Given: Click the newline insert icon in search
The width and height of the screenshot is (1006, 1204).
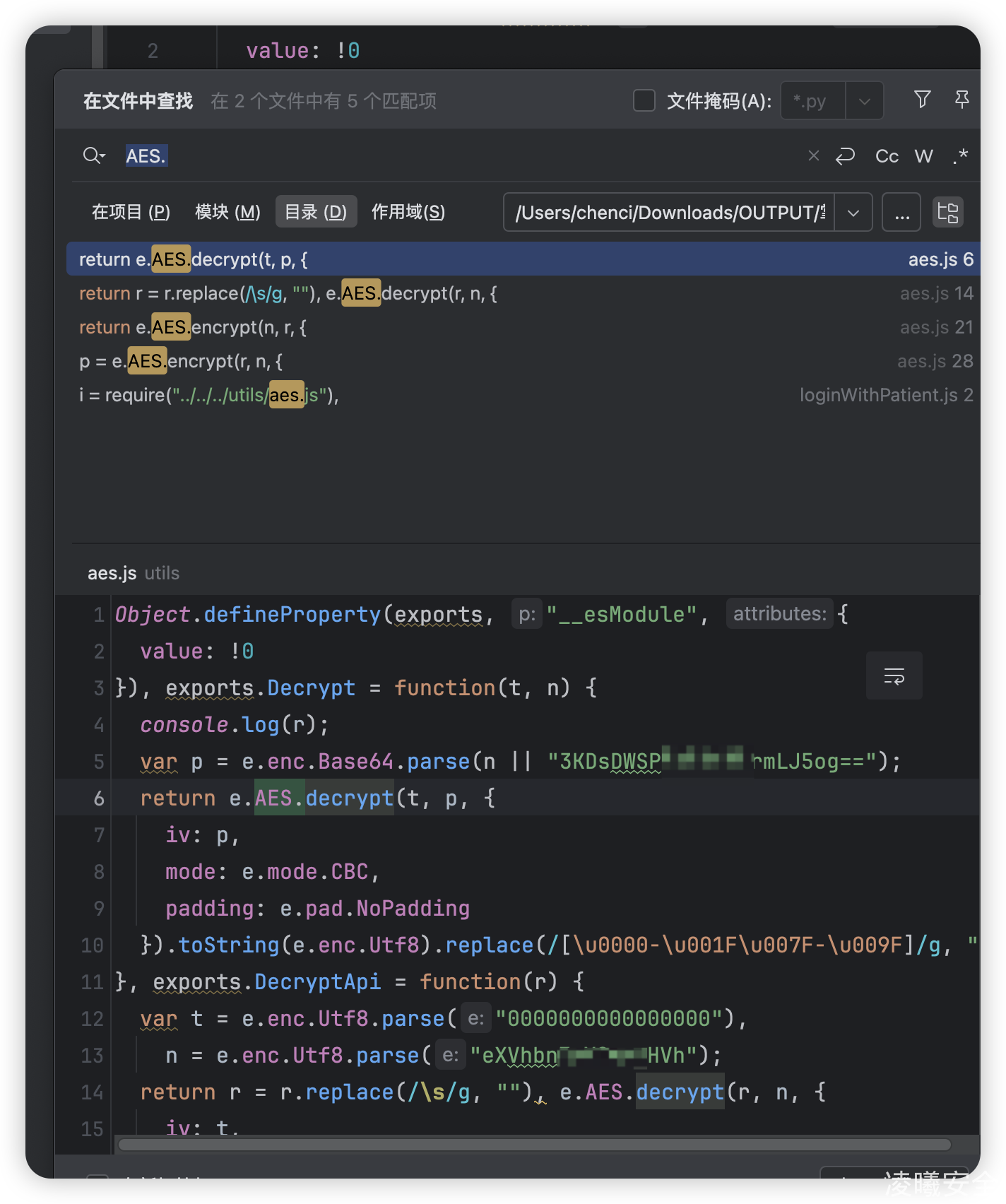Looking at the screenshot, I should pyautogui.click(x=845, y=156).
